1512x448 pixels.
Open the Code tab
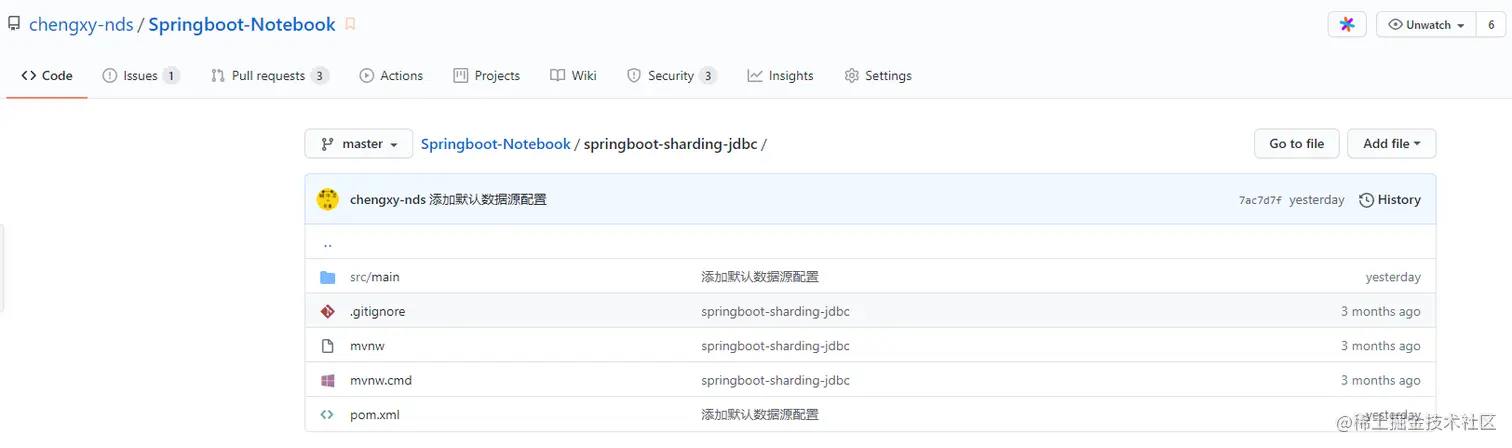[x=47, y=76]
